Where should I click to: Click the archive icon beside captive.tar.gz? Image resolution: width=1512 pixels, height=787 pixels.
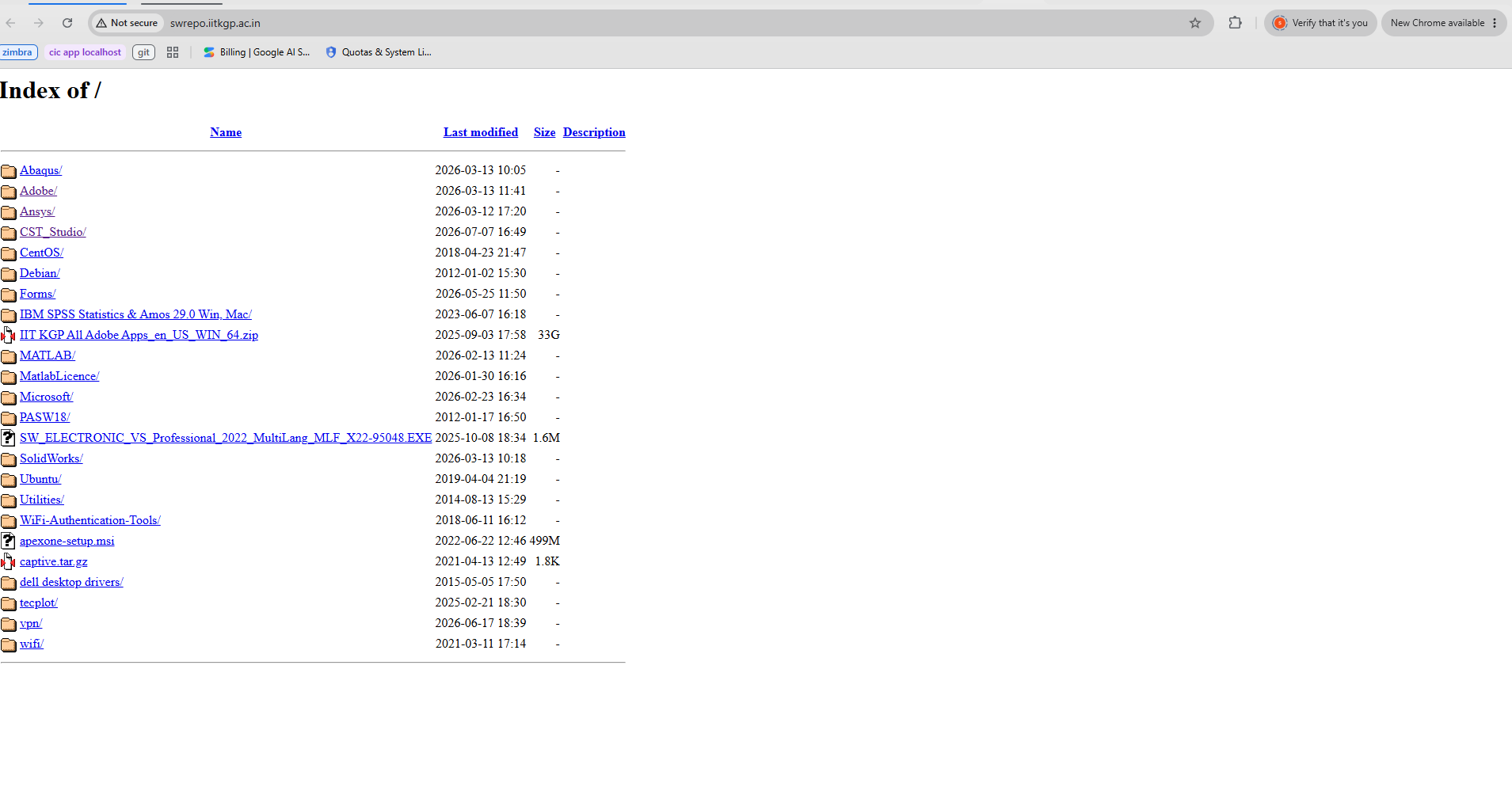pyautogui.click(x=9, y=561)
